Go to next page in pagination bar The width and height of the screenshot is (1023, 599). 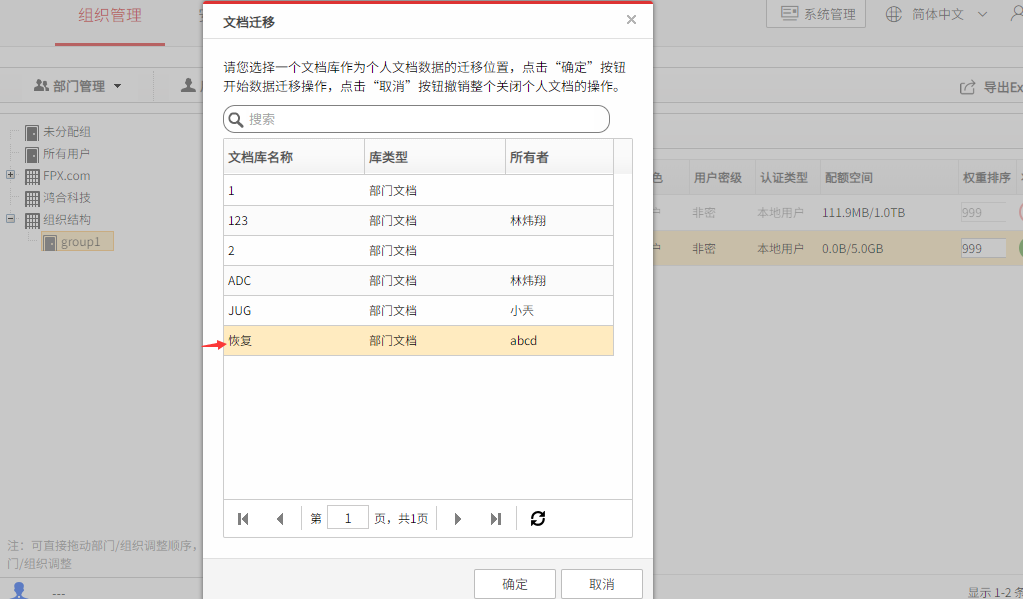[x=457, y=519]
